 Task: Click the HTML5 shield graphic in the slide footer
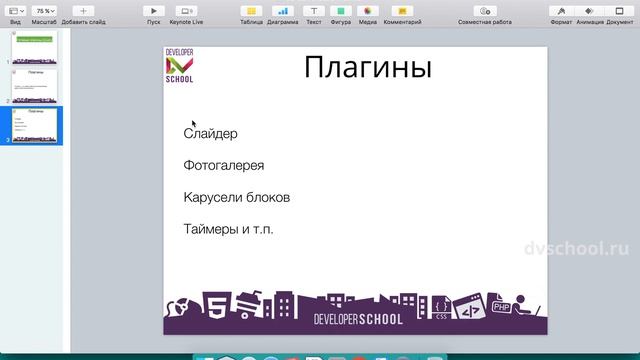pyautogui.click(x=217, y=306)
